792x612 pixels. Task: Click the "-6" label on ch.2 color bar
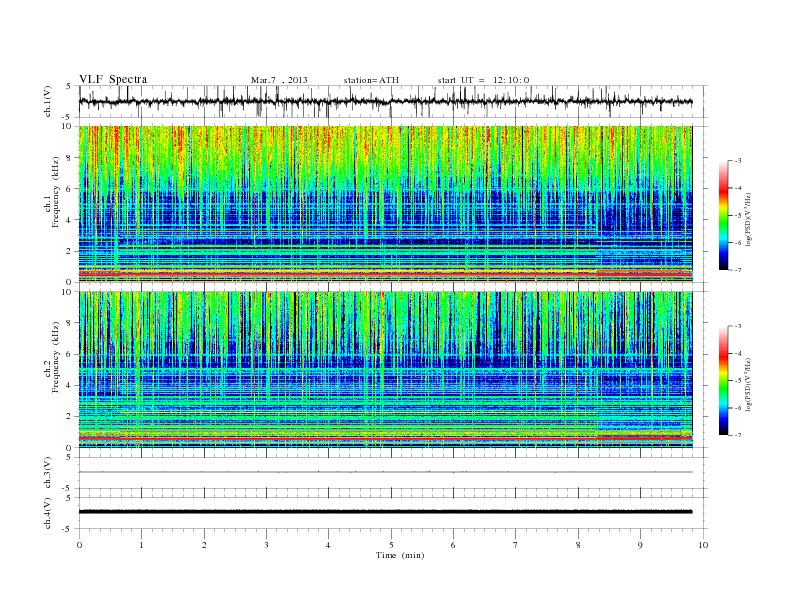(737, 407)
